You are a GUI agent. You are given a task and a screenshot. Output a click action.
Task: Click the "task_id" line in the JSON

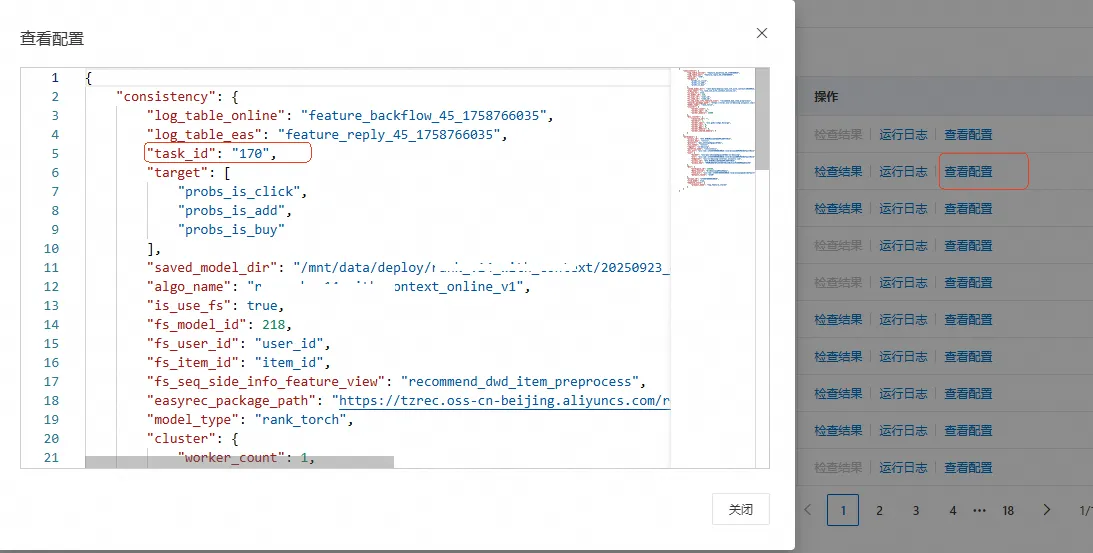pyautogui.click(x=212, y=153)
